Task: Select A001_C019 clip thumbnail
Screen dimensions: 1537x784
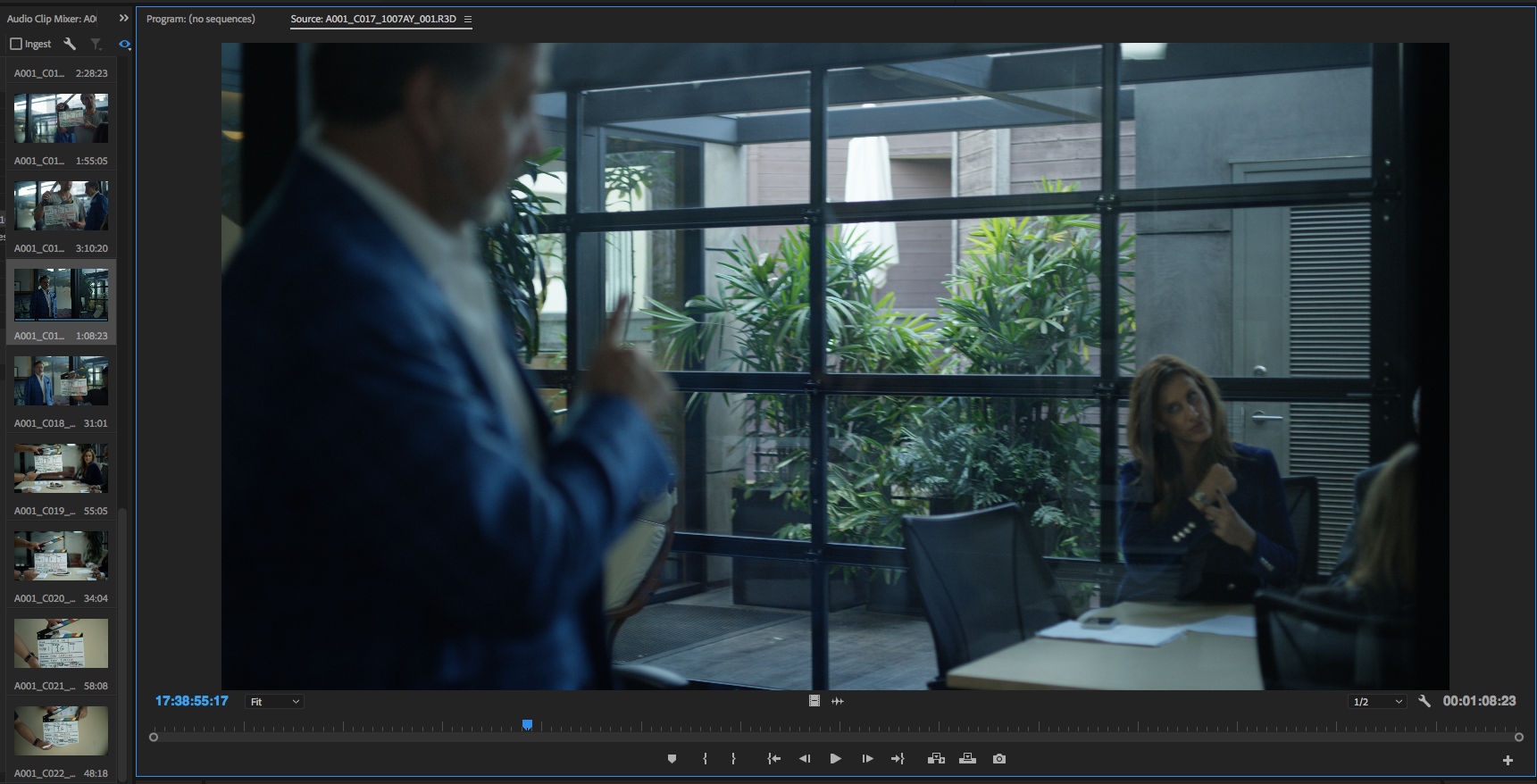Action: click(61, 468)
